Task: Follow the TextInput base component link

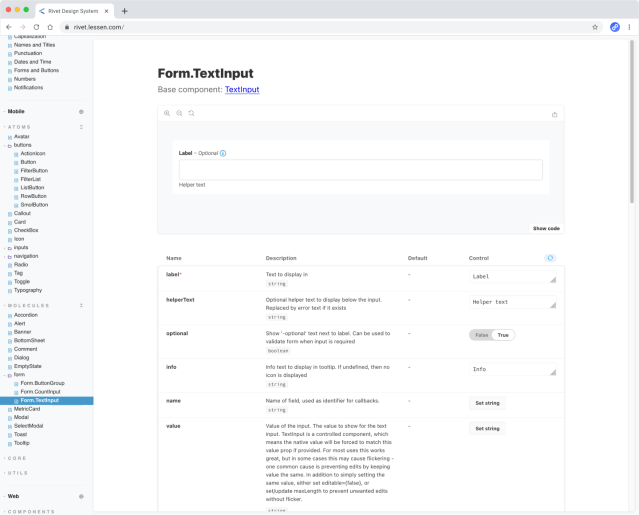Action: click(242, 90)
